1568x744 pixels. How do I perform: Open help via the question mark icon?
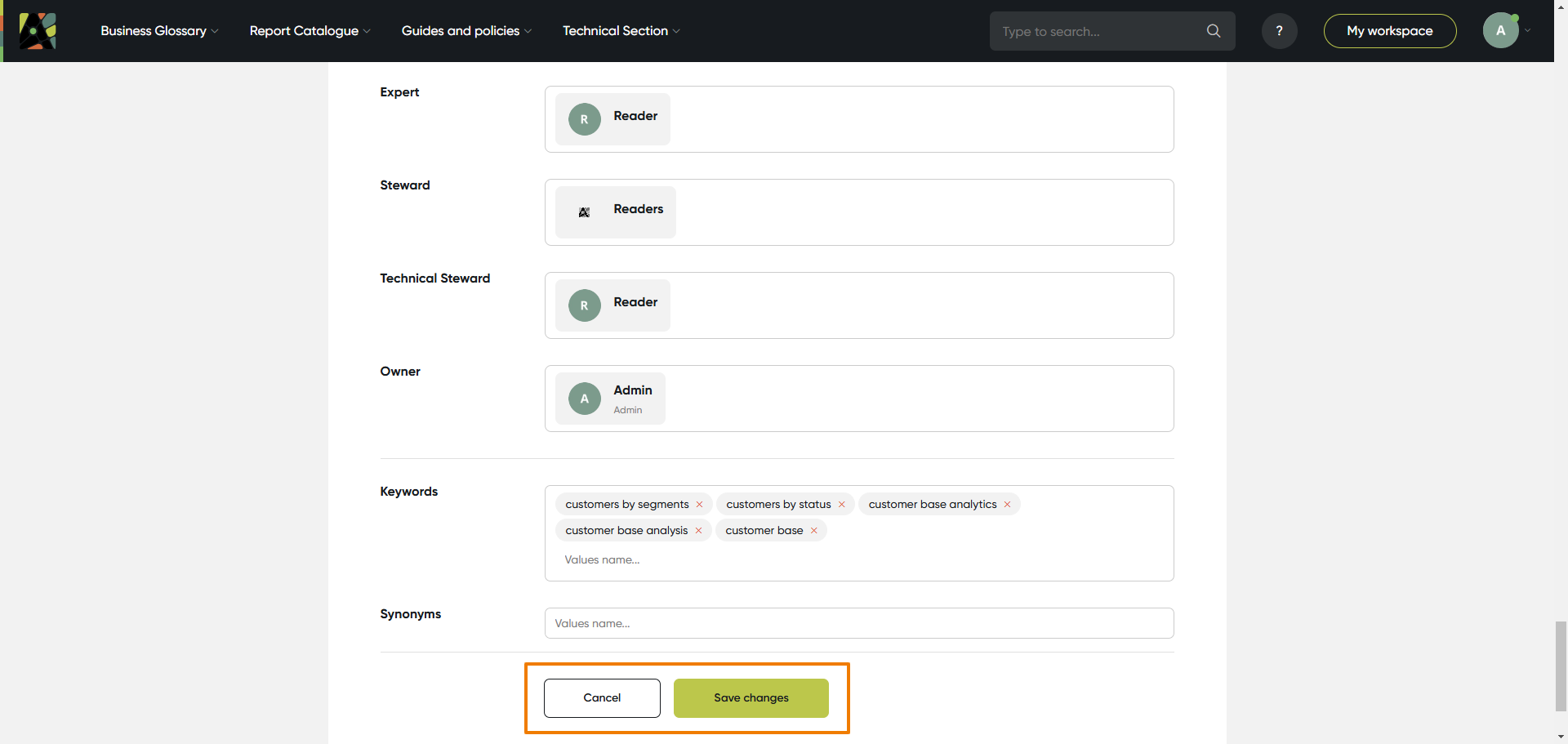pyautogui.click(x=1279, y=31)
